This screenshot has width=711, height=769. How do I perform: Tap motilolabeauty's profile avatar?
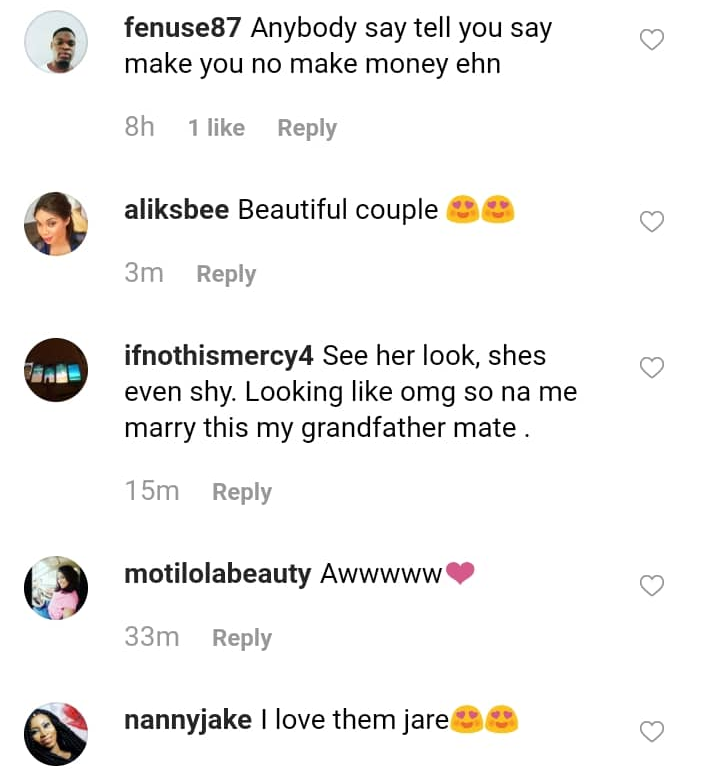[x=56, y=588]
